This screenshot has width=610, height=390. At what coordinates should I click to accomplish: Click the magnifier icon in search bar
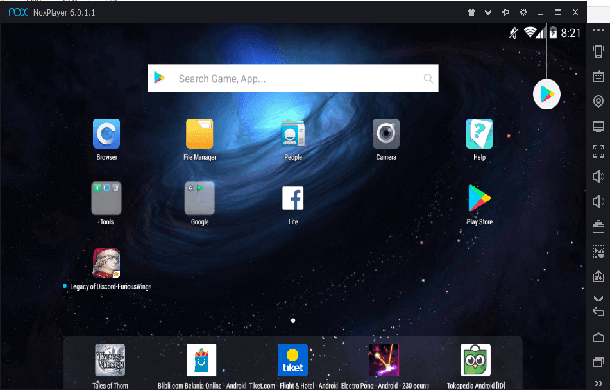coord(428,78)
